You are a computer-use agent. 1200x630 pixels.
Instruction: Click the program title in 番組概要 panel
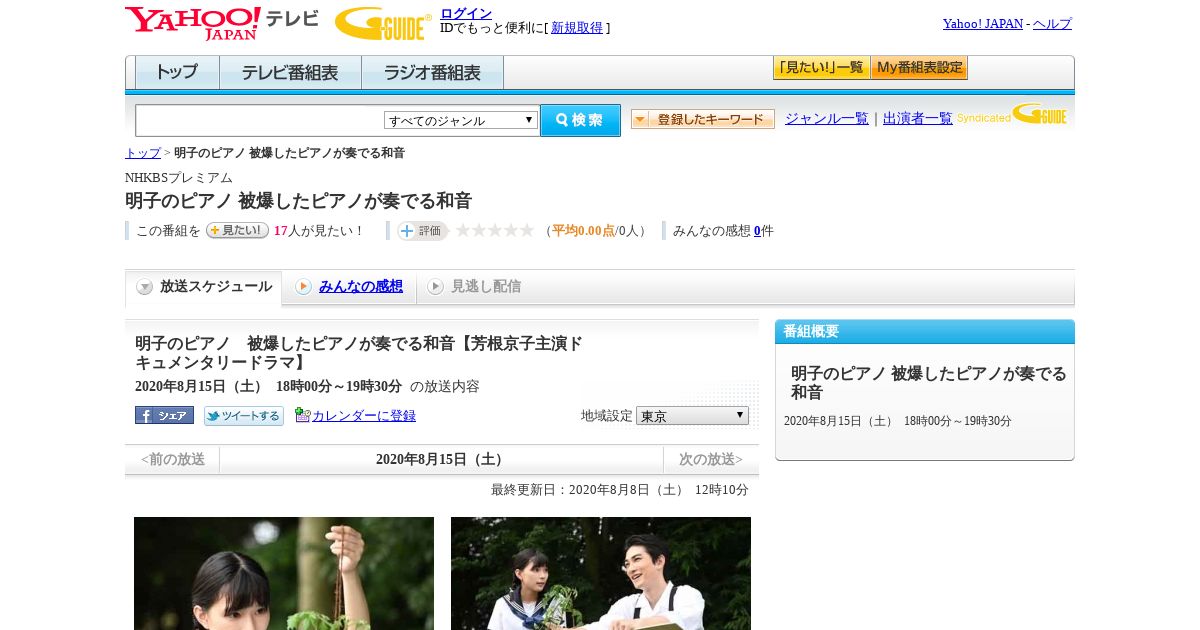929,383
